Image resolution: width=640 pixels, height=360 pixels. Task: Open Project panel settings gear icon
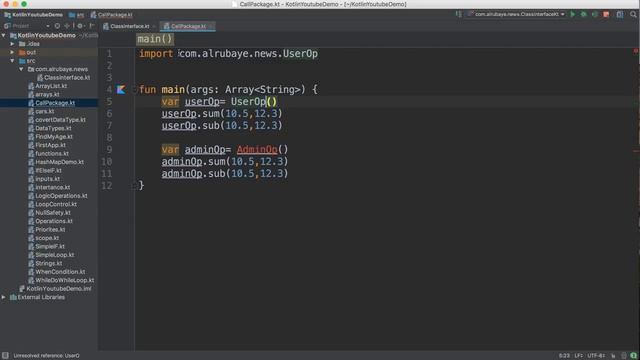80,26
